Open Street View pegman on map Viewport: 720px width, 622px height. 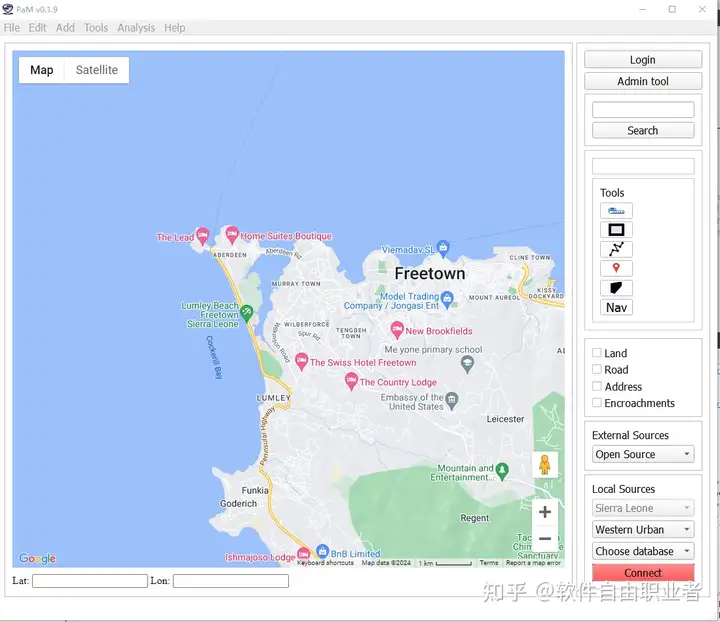tap(545, 465)
